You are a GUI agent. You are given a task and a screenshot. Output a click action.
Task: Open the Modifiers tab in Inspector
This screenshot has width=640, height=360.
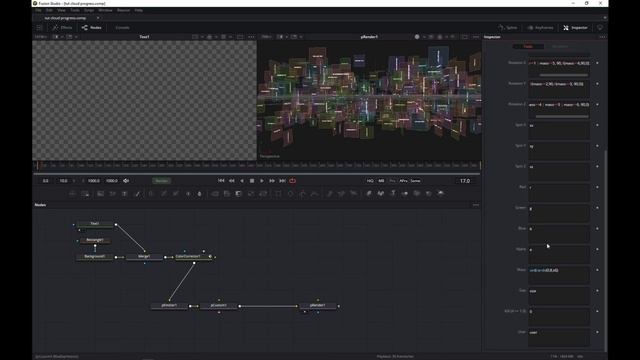coord(560,47)
